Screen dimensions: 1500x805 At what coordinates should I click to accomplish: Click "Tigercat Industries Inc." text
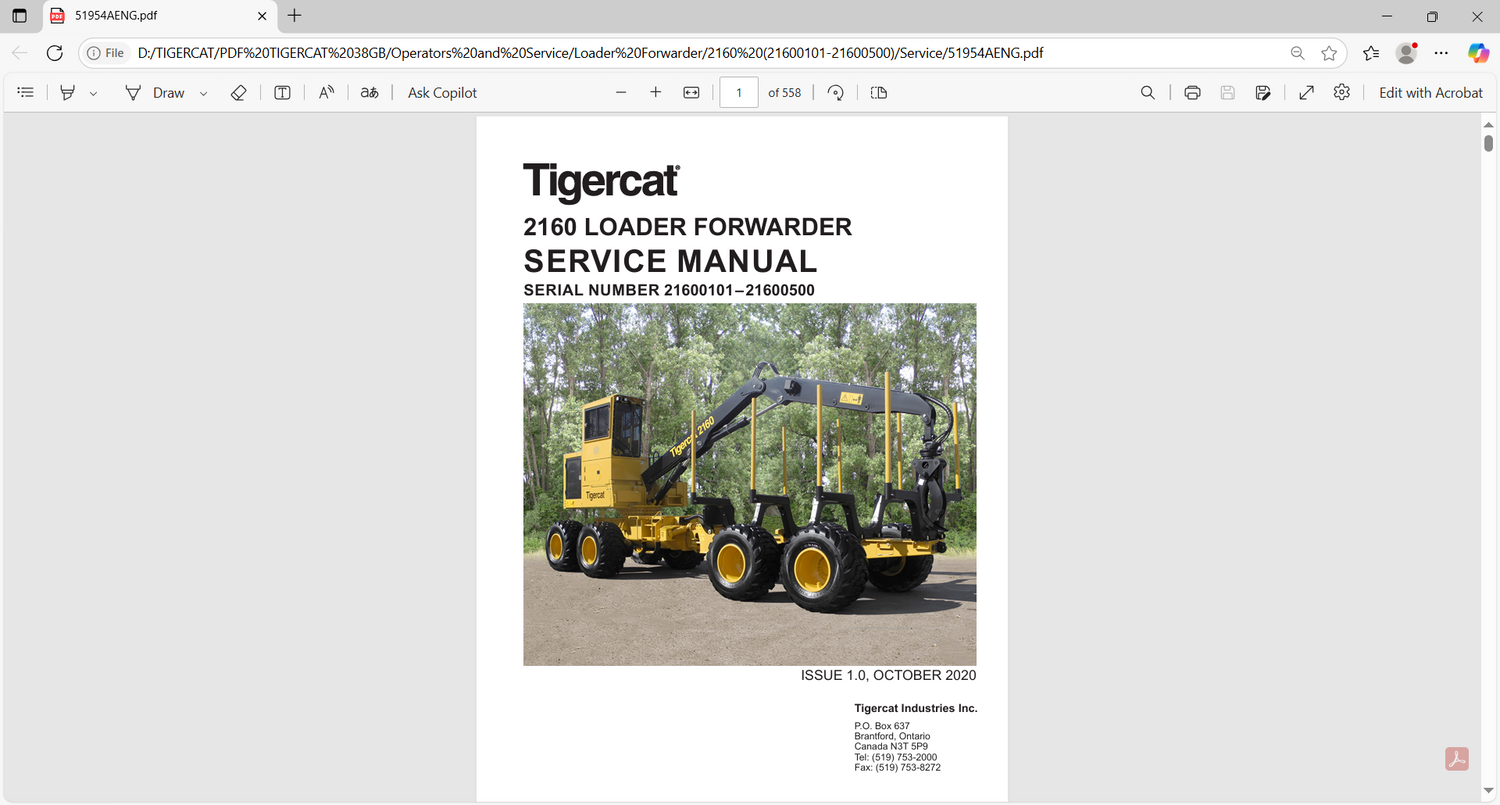916,708
